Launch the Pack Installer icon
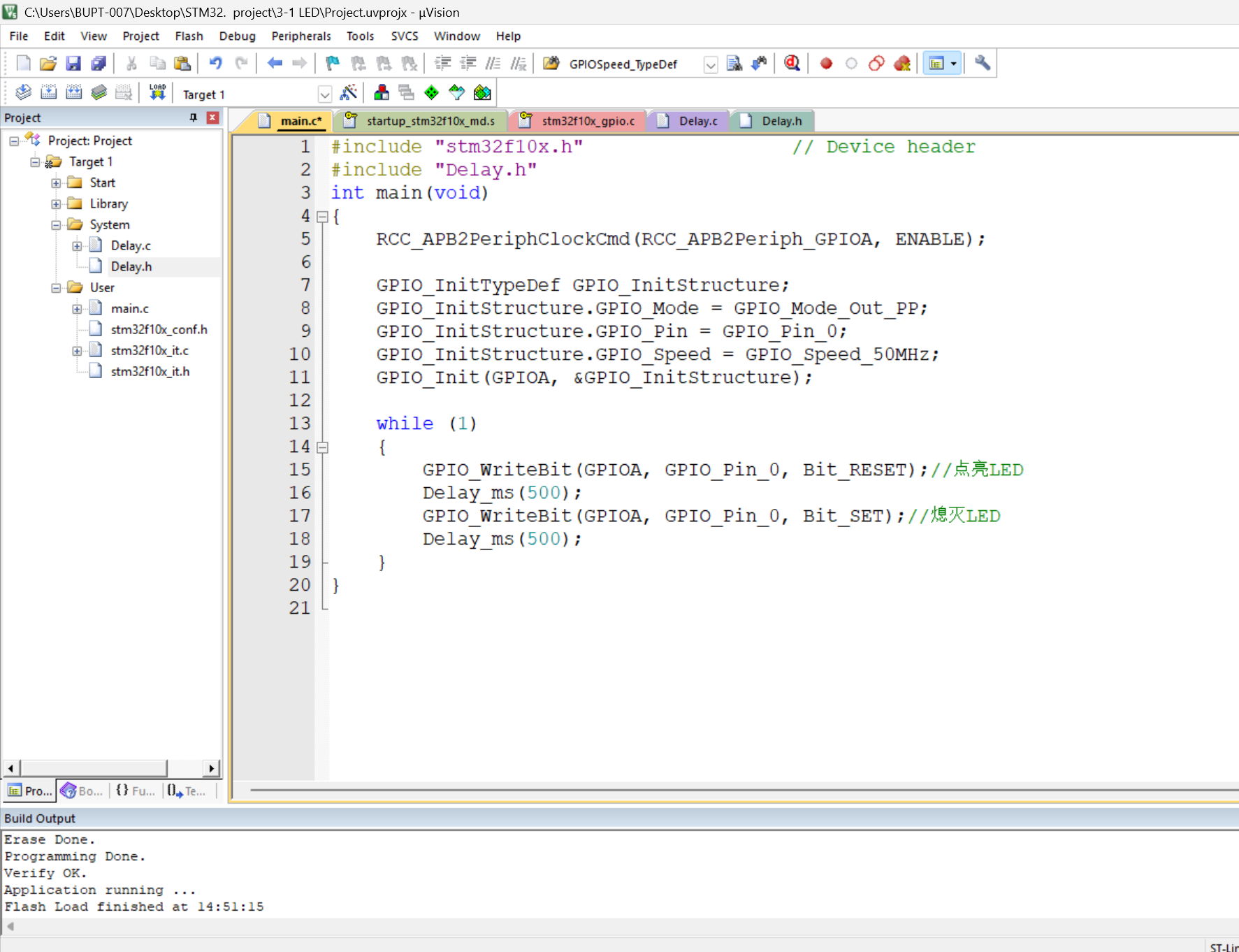The width and height of the screenshot is (1239, 952). (x=482, y=92)
